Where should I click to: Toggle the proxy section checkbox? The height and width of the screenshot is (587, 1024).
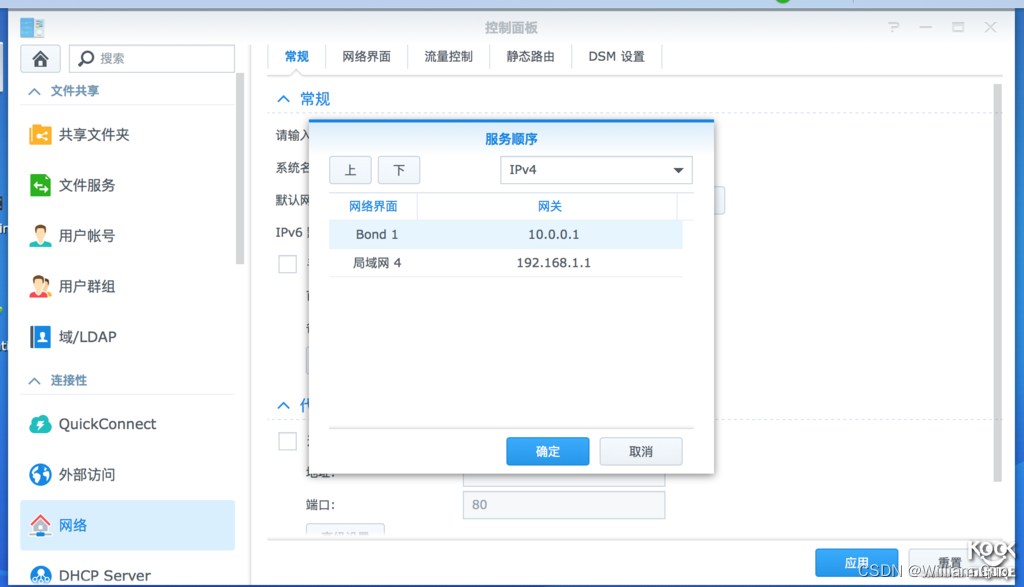tap(288, 441)
